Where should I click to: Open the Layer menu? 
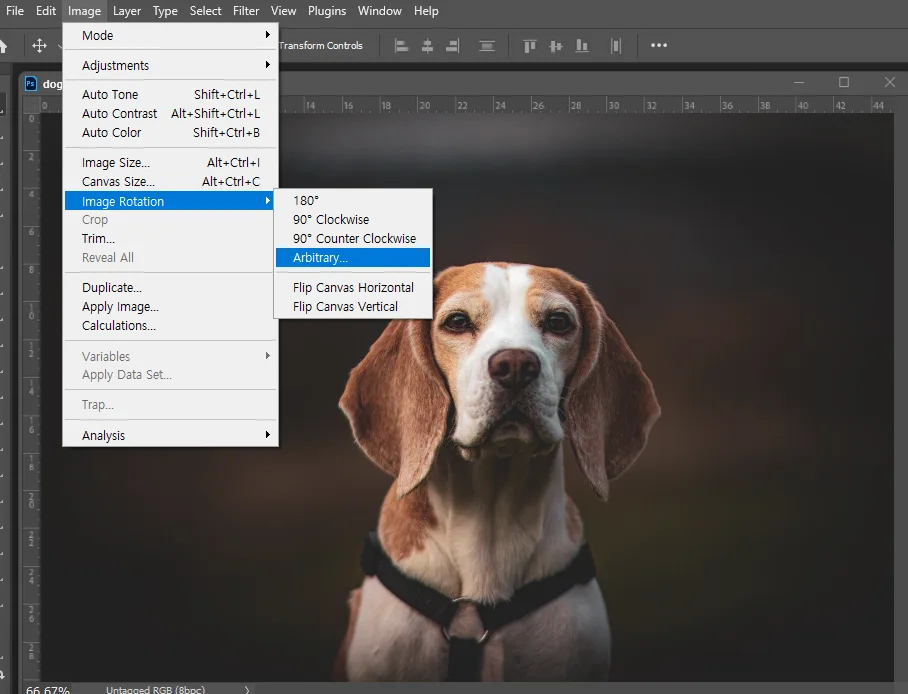tap(127, 11)
